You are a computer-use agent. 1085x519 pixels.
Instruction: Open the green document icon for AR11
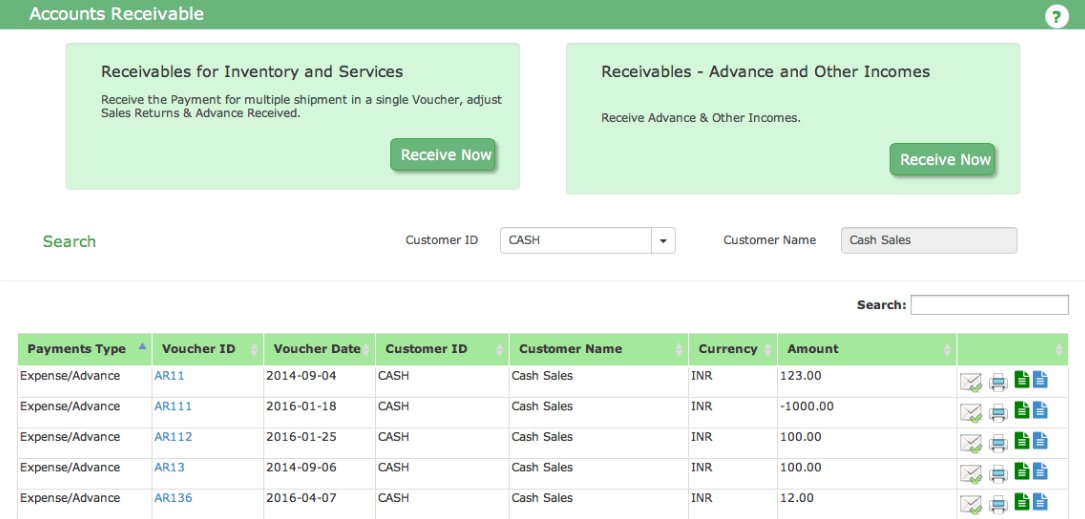[x=1022, y=380]
